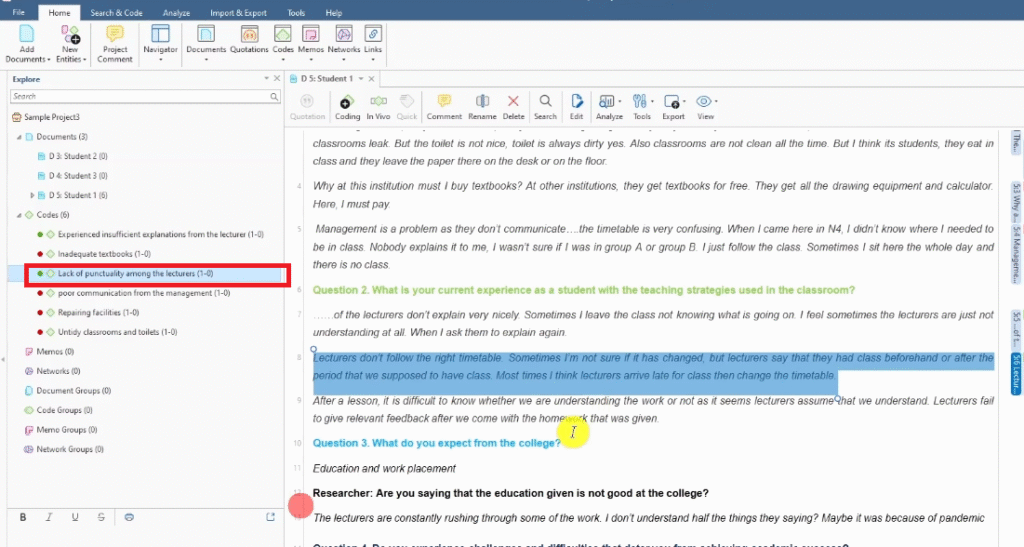The height and width of the screenshot is (547, 1024).
Task: Toggle strikethrough formatting in comment editor
Action: coord(101,517)
